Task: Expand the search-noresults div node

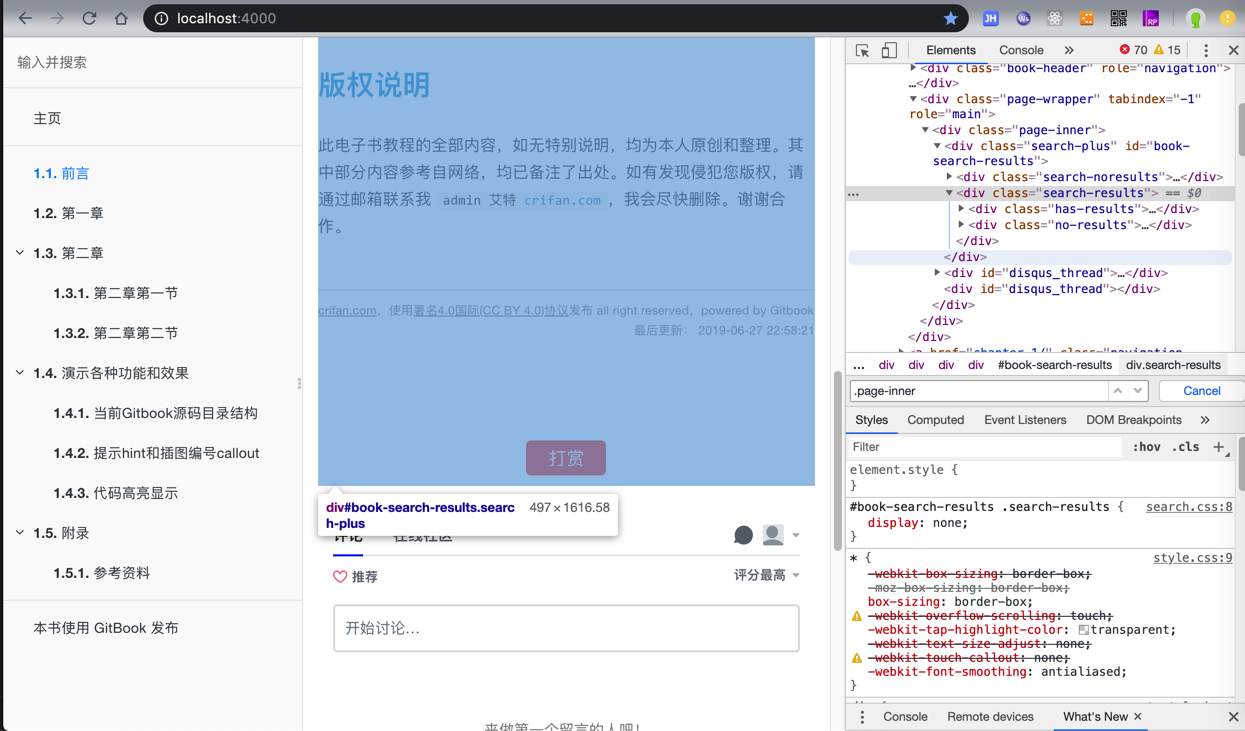Action: coord(950,177)
